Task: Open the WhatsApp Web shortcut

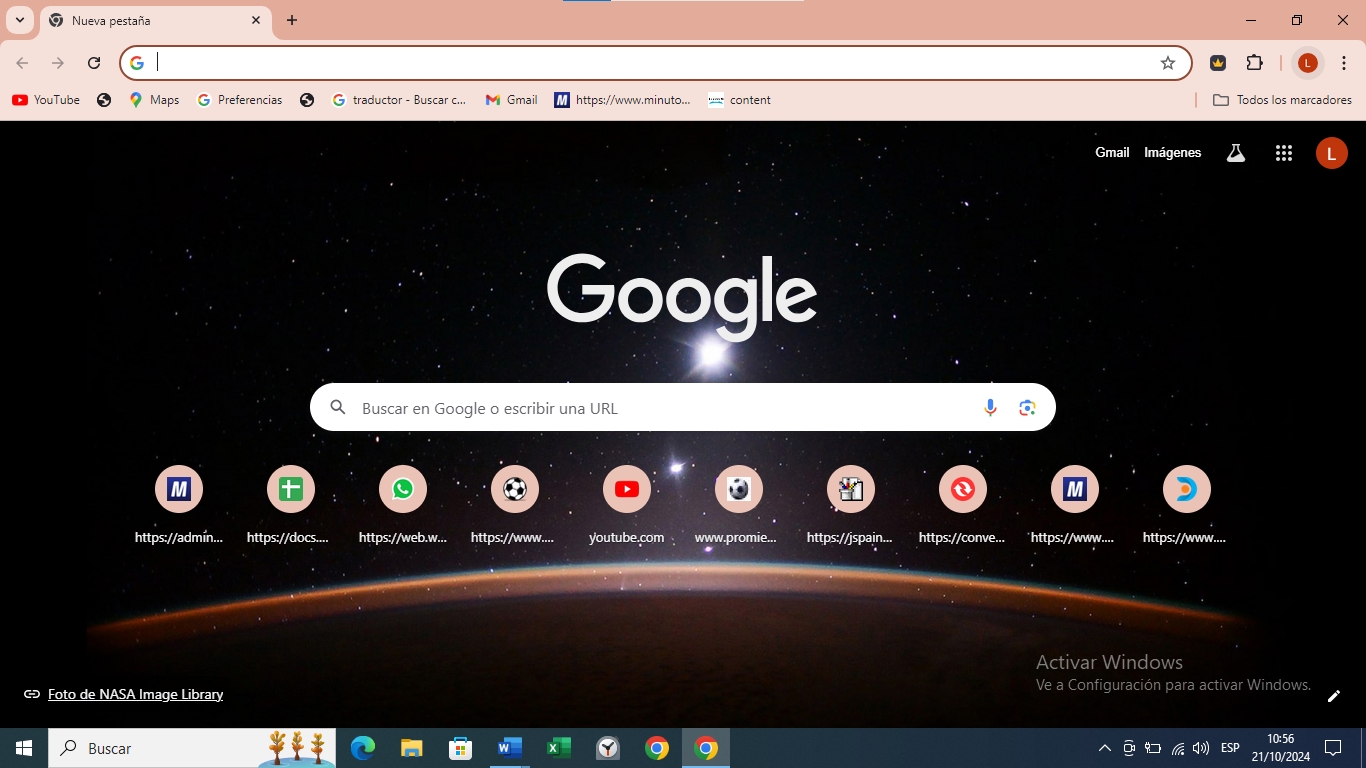Action: tap(403, 505)
